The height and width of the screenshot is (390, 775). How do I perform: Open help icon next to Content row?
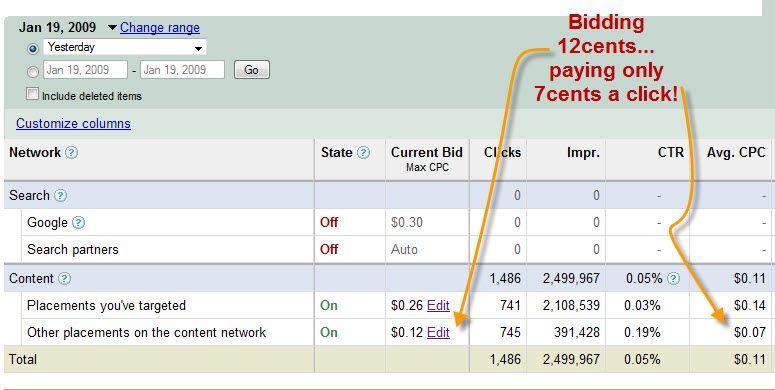tap(64, 279)
